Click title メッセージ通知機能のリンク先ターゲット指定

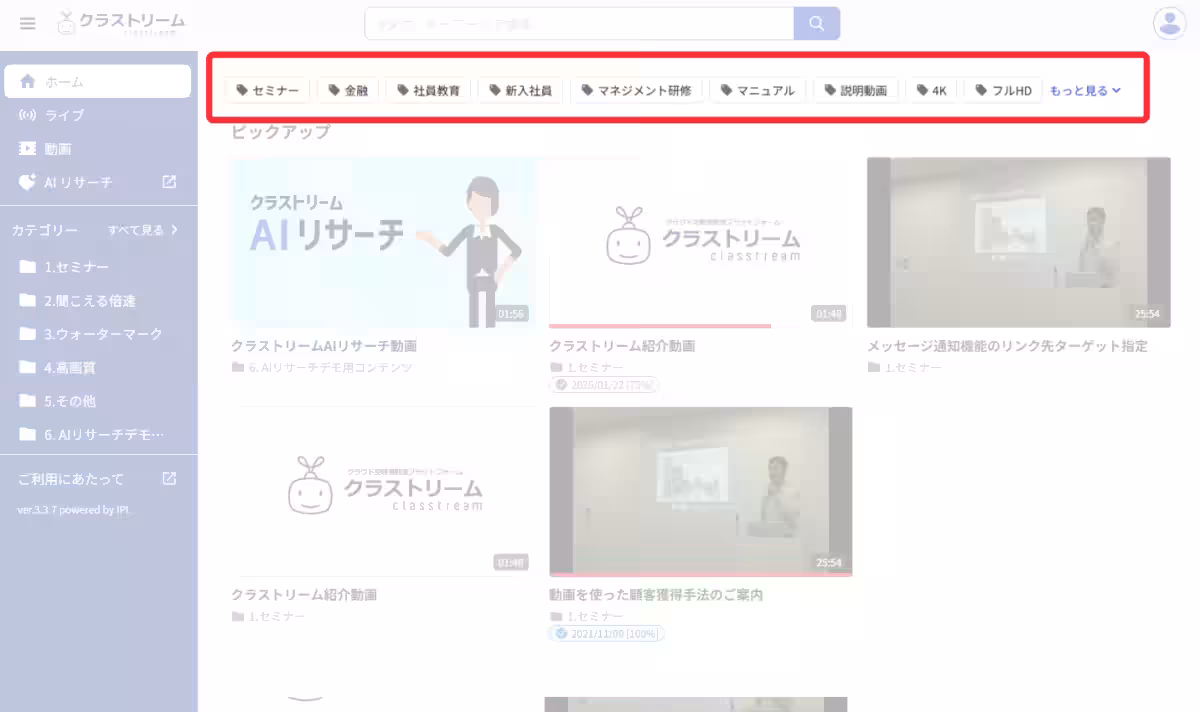point(1007,346)
